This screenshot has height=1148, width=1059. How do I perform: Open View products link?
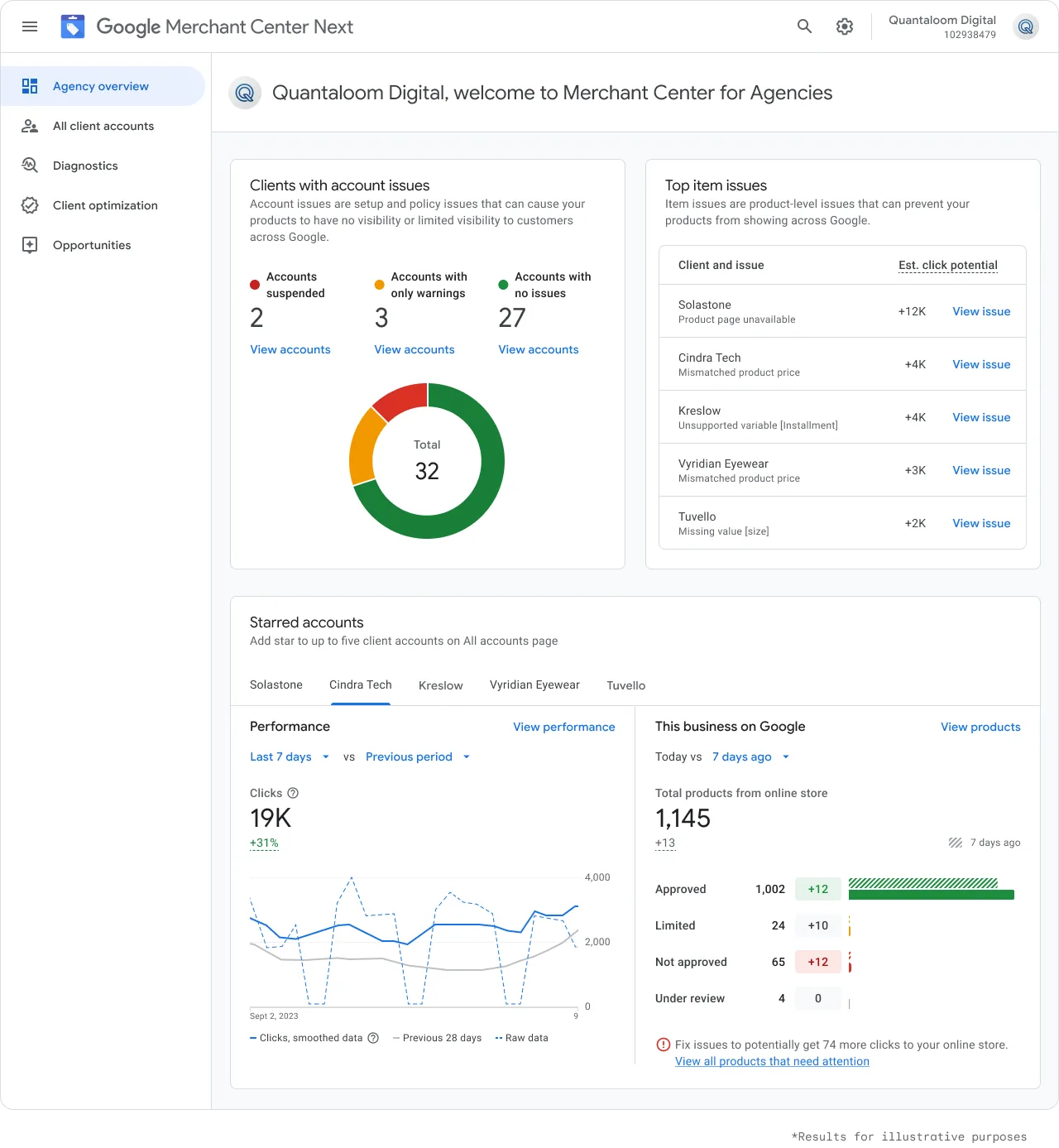pyautogui.click(x=980, y=727)
